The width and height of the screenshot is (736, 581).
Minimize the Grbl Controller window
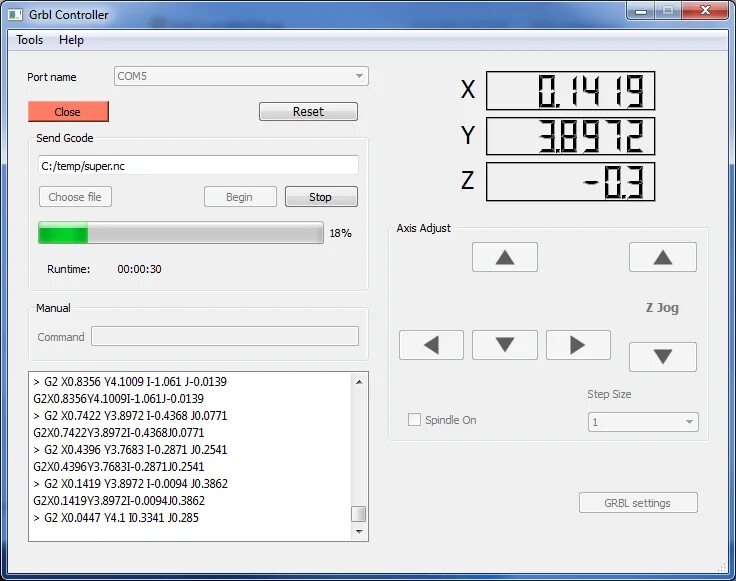click(x=641, y=11)
